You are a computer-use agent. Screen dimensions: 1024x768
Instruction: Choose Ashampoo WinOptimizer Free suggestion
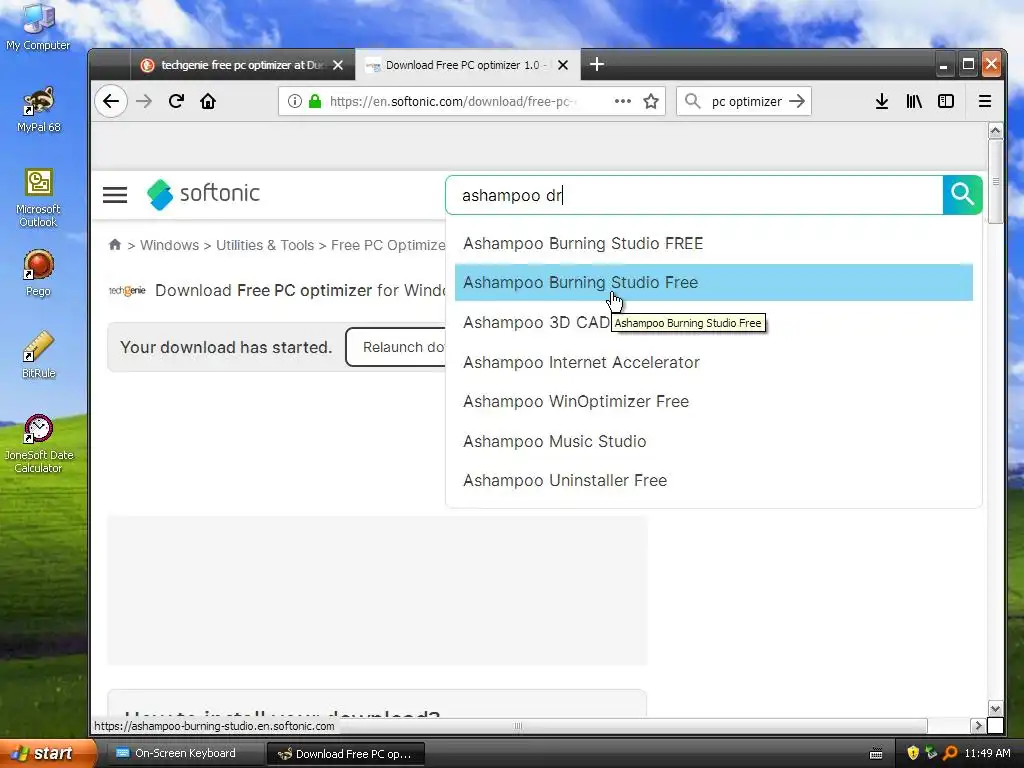pos(714,402)
